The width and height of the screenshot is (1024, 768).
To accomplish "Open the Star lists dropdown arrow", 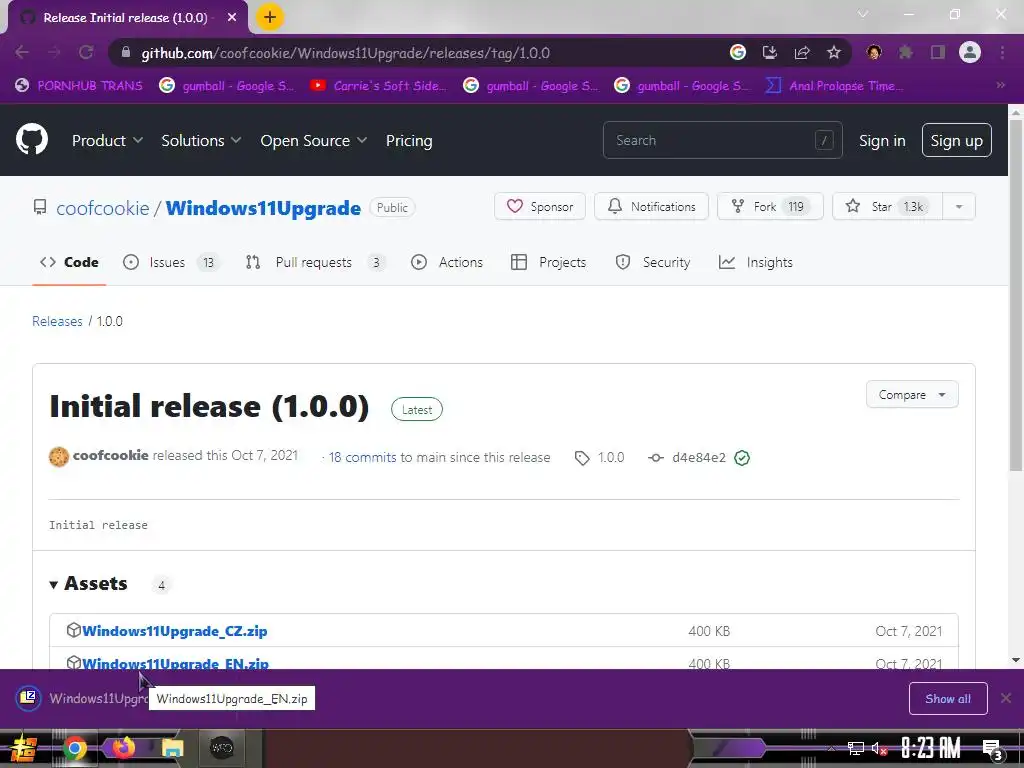I will tap(959, 206).
